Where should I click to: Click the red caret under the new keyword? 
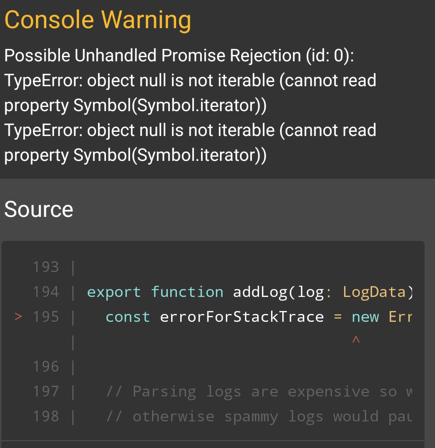point(356,340)
